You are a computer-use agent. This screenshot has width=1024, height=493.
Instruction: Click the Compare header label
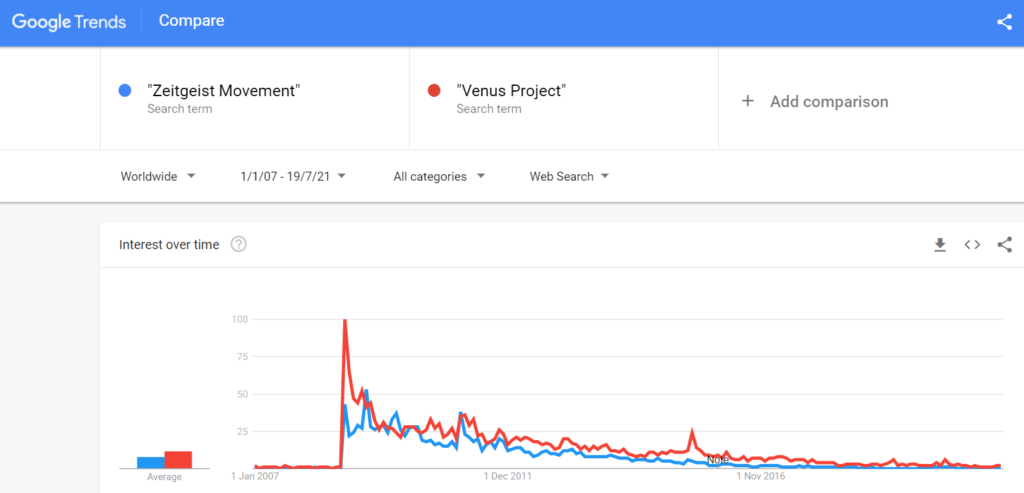191,21
